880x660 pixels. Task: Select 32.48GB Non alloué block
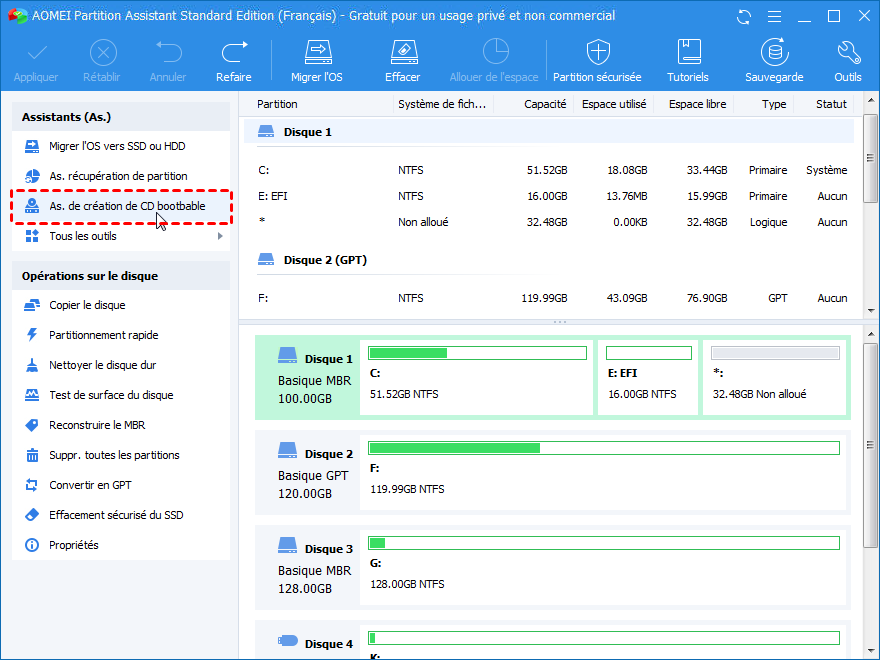click(x=774, y=378)
